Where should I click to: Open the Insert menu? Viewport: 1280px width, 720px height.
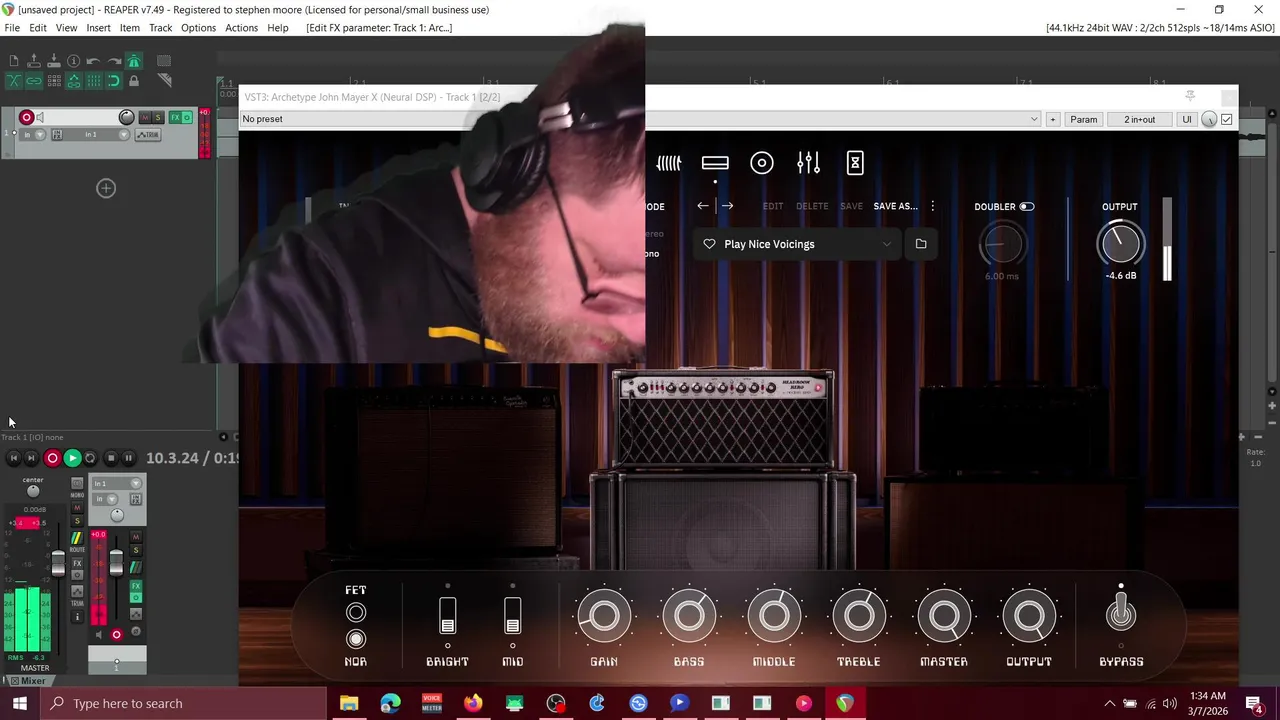coord(98,28)
